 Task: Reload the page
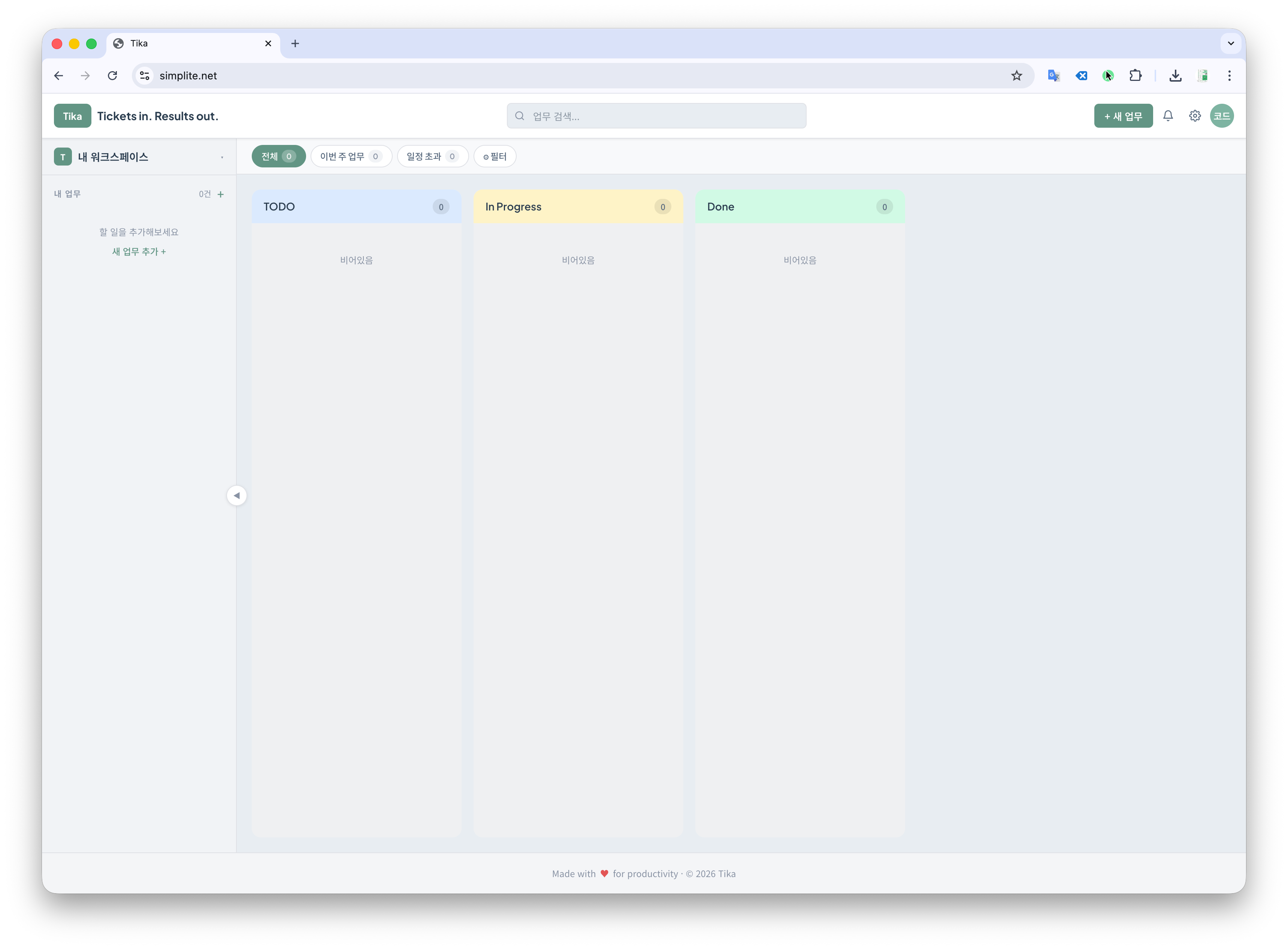[x=113, y=76]
